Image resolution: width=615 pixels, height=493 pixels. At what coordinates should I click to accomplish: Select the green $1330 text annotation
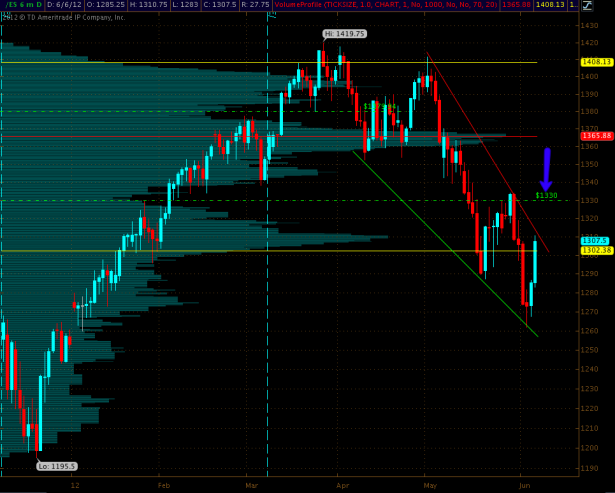point(546,195)
